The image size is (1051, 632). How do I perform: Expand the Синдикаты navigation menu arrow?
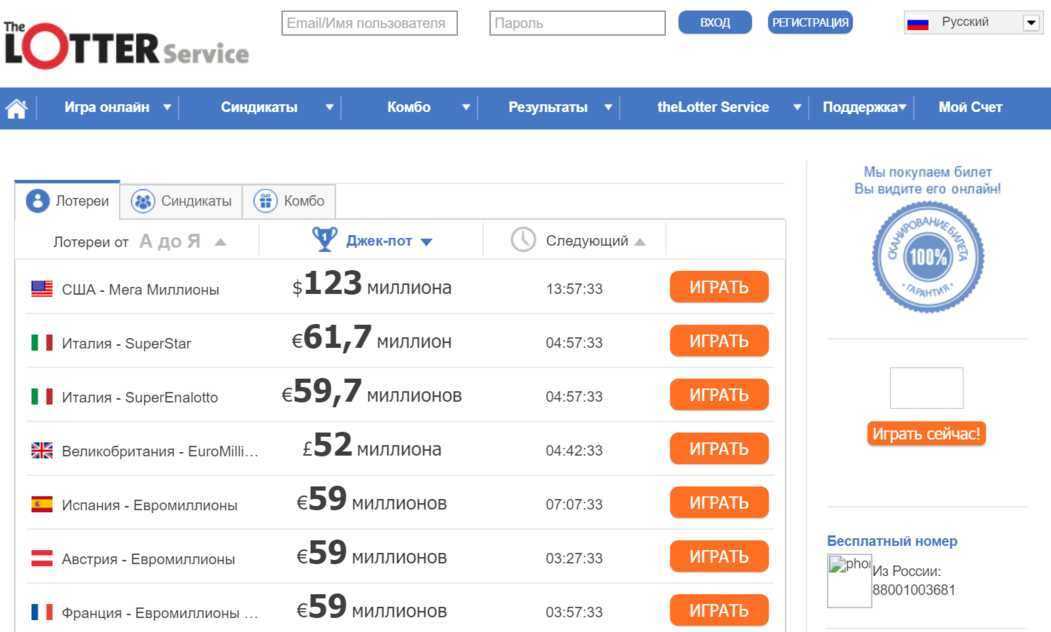(x=329, y=107)
